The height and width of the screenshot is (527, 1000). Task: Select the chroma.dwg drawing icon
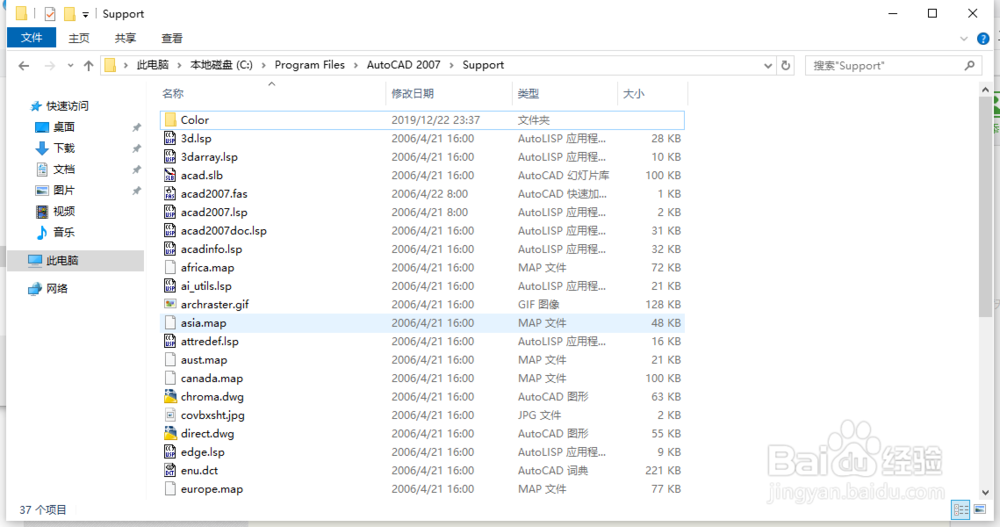click(x=170, y=397)
